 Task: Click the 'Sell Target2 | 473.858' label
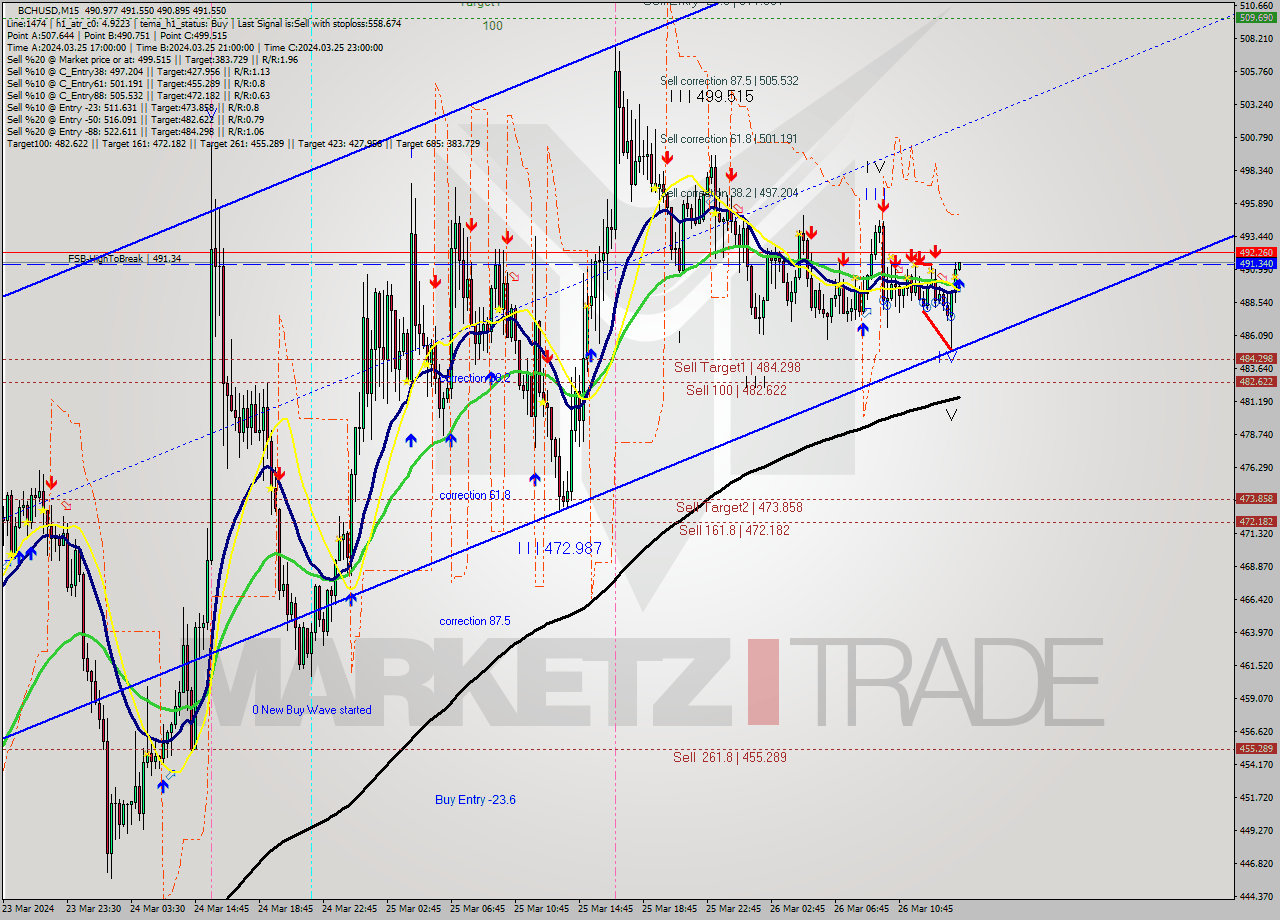739,508
